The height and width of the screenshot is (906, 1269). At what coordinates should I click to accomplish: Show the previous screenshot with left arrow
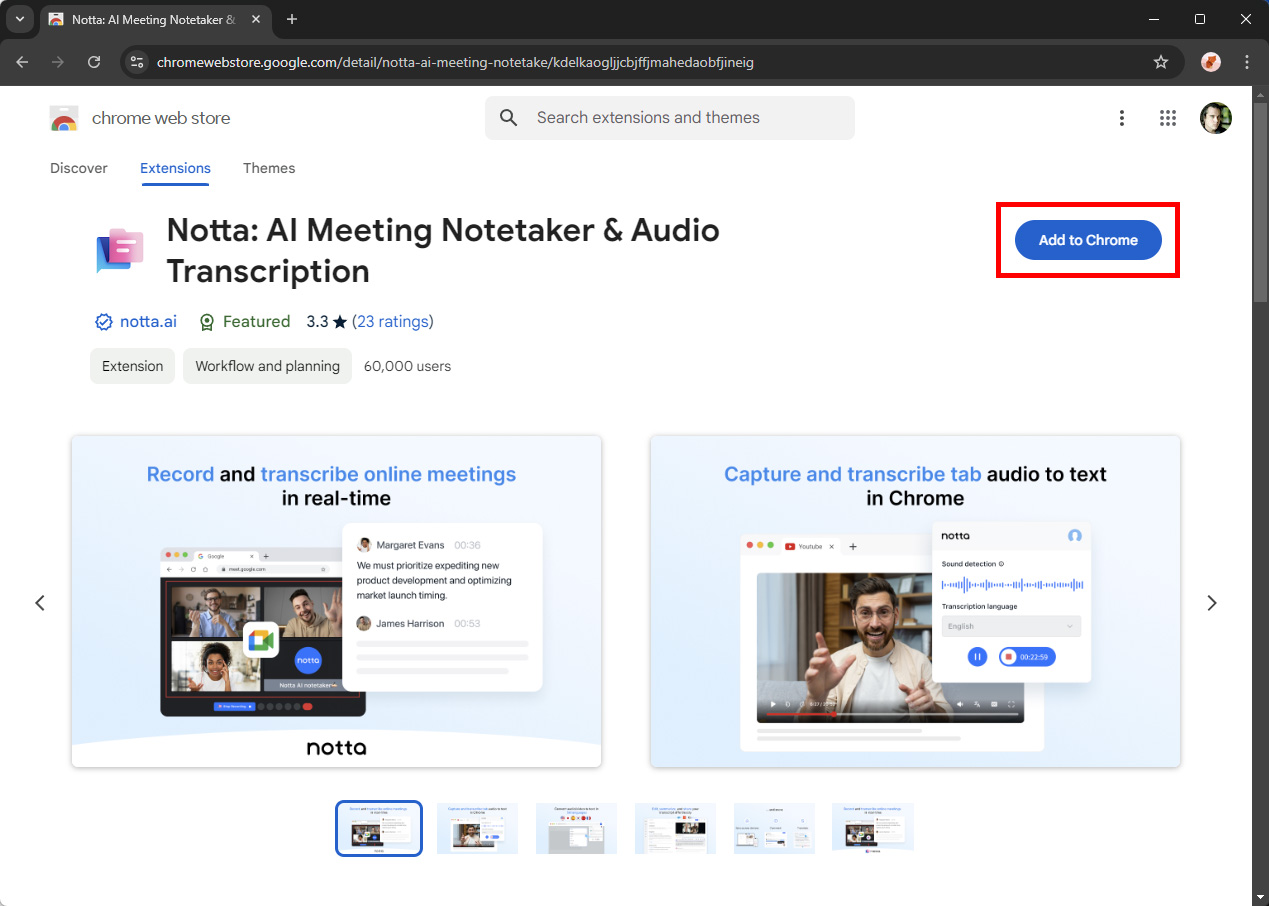[40, 603]
